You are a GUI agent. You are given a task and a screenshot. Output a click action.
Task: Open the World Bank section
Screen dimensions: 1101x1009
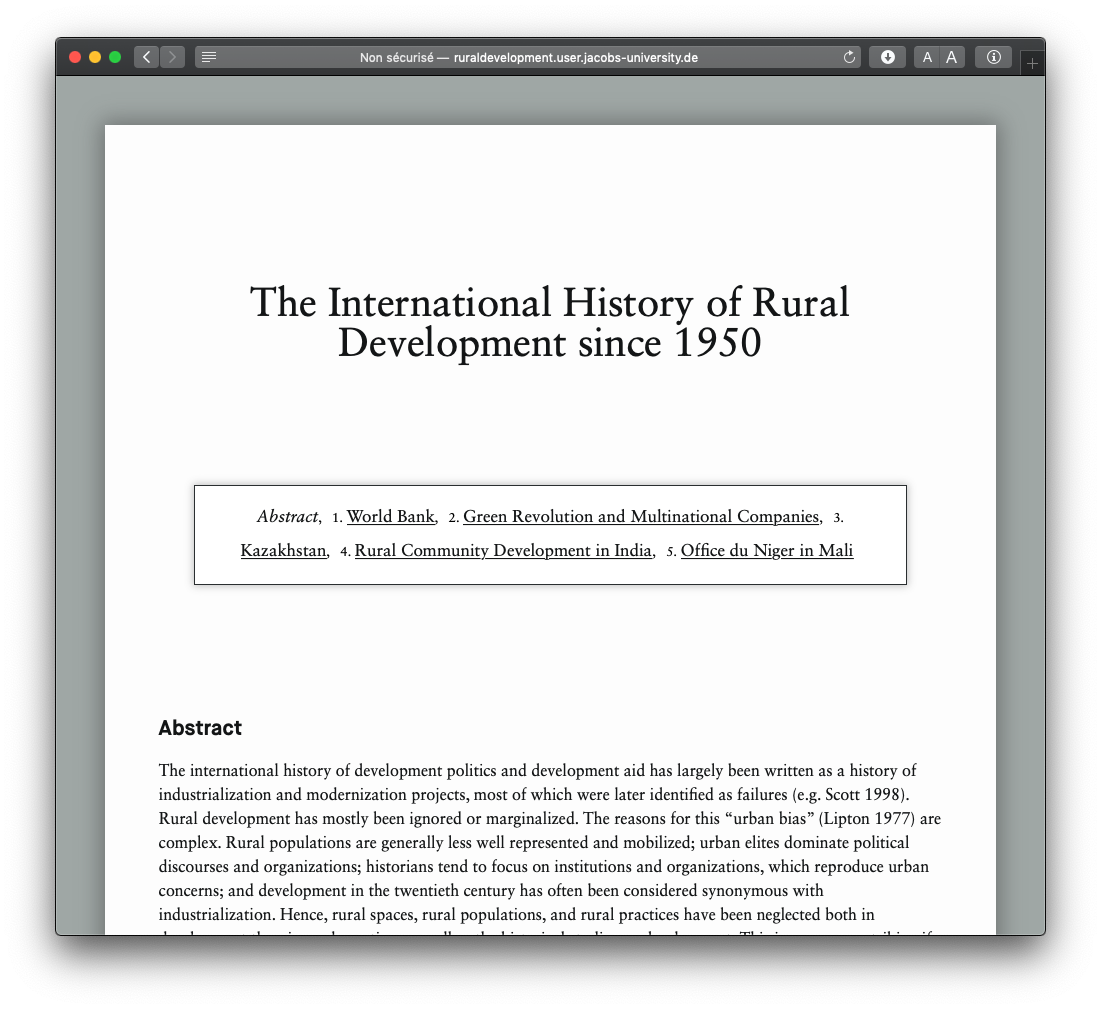pyautogui.click(x=390, y=517)
